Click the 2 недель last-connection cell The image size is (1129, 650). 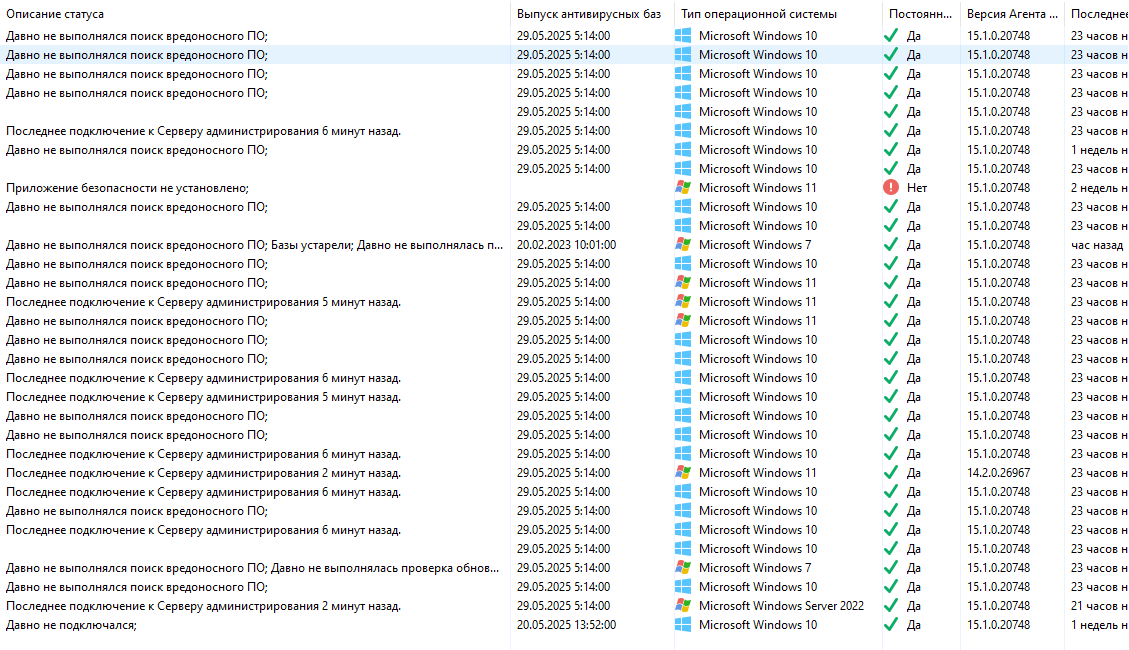tap(1099, 188)
